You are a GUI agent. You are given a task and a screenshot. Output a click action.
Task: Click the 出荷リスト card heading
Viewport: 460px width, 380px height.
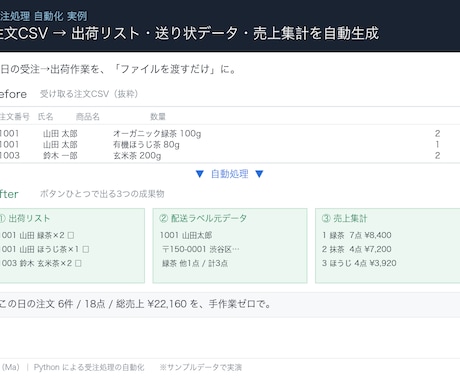click(29, 218)
